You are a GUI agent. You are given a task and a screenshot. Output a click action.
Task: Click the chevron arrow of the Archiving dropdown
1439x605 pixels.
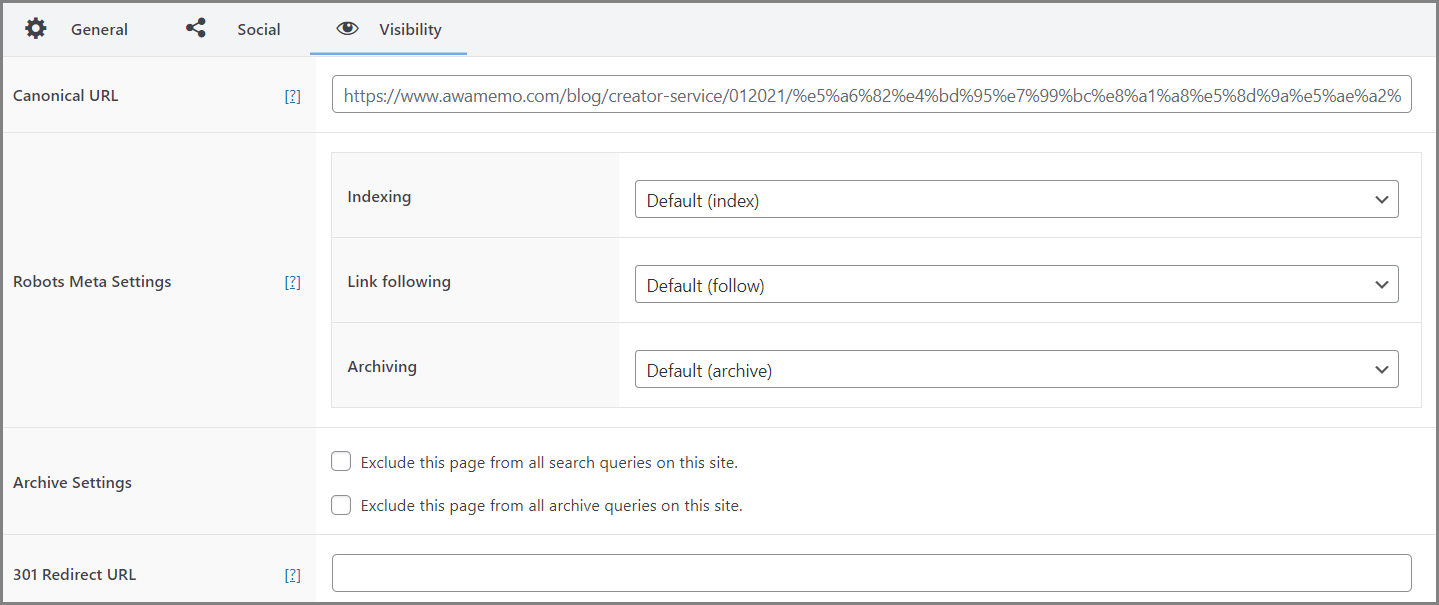[x=1381, y=370]
